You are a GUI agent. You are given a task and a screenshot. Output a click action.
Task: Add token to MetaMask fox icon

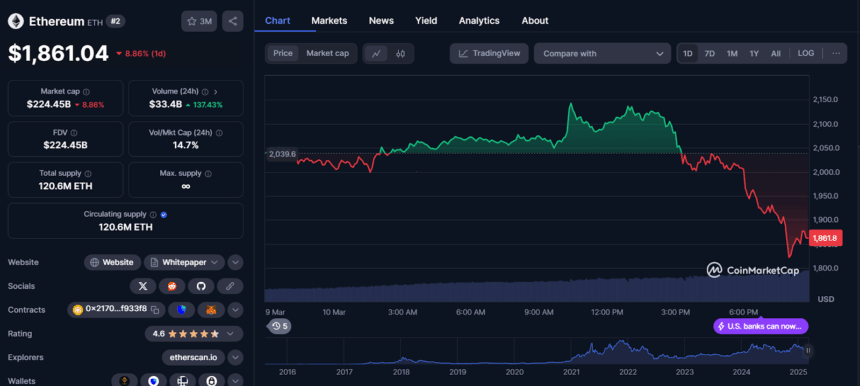[x=211, y=310]
